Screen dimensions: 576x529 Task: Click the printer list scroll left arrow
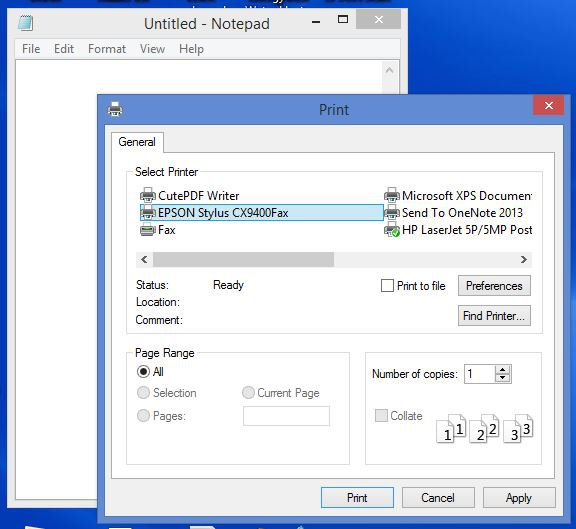[144, 259]
